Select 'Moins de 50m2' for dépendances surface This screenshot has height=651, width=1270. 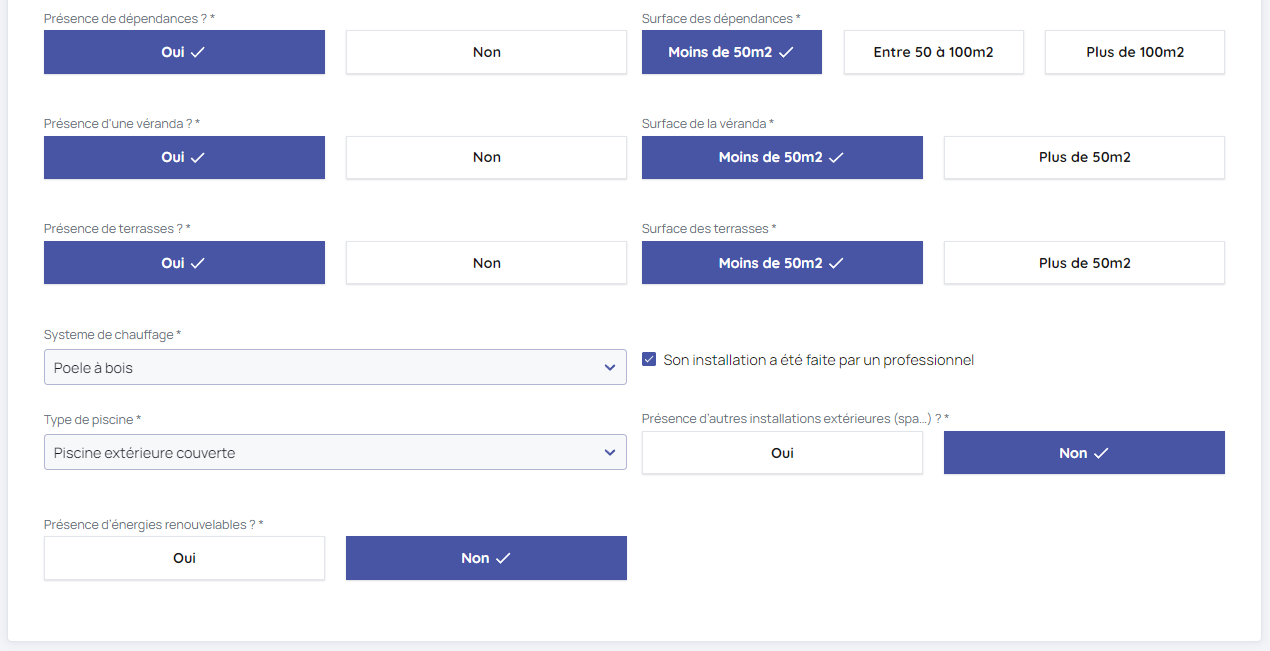731,52
